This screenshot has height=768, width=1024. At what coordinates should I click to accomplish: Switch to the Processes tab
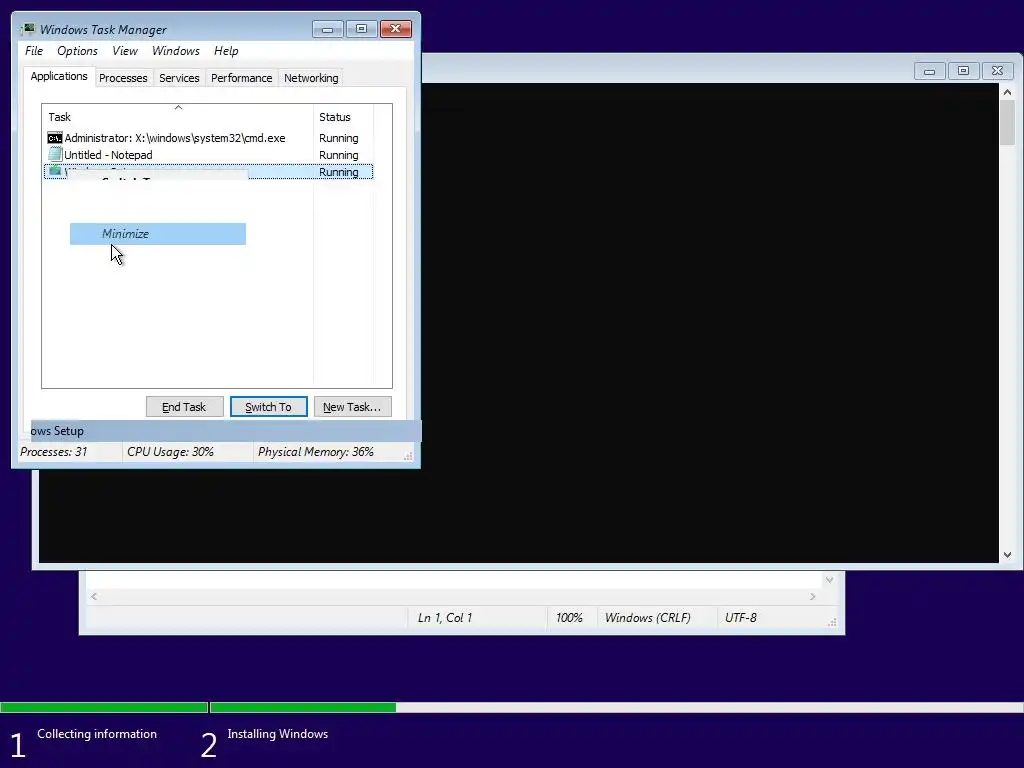click(x=123, y=78)
